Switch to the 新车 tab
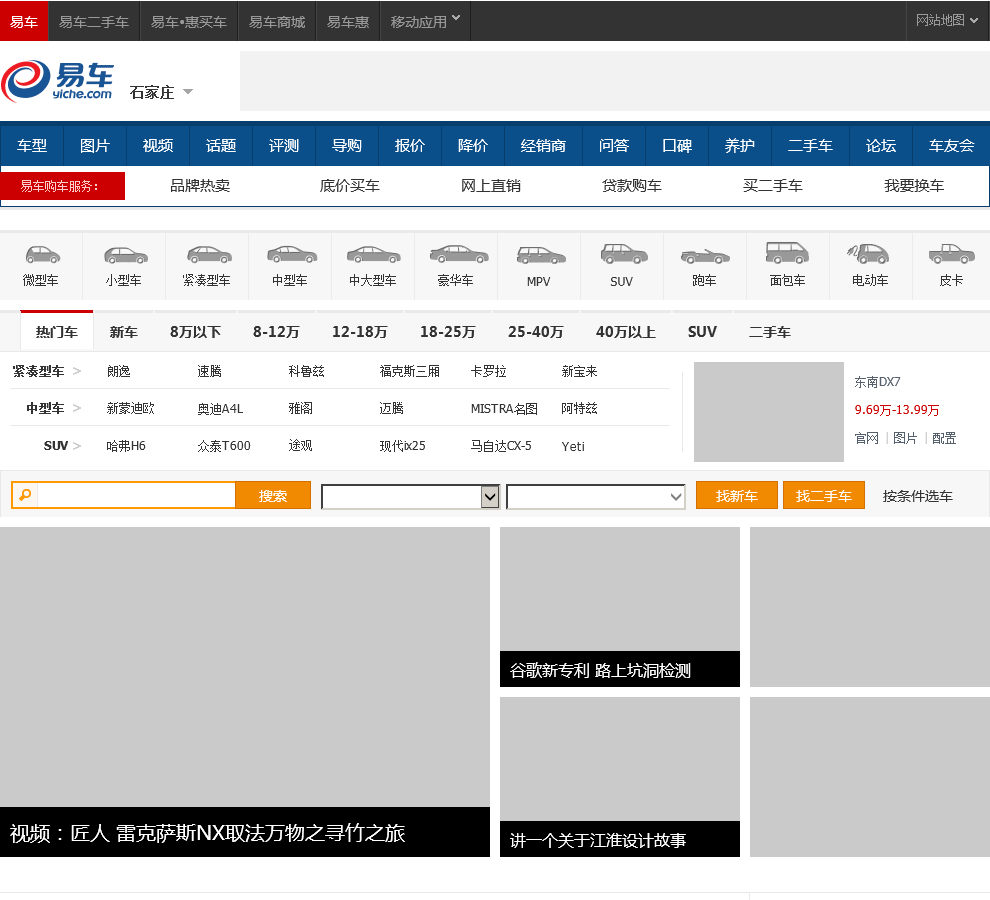 click(x=123, y=332)
